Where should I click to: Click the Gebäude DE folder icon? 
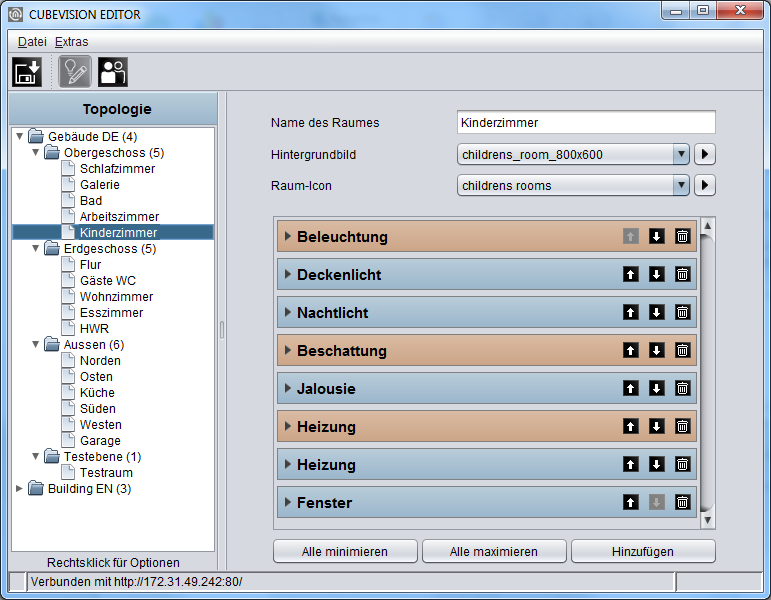(x=35, y=136)
